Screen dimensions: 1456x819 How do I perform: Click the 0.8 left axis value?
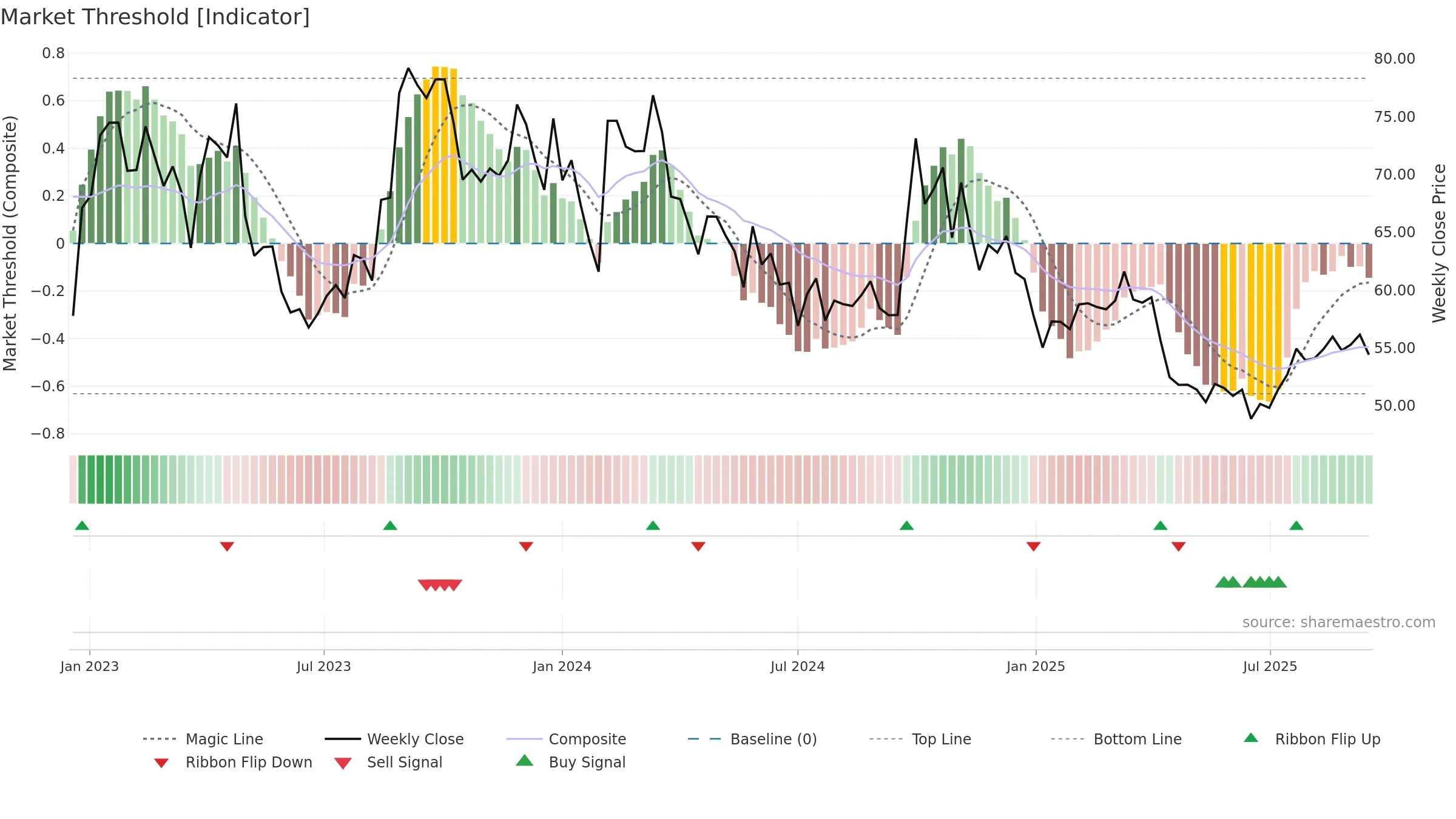click(53, 53)
